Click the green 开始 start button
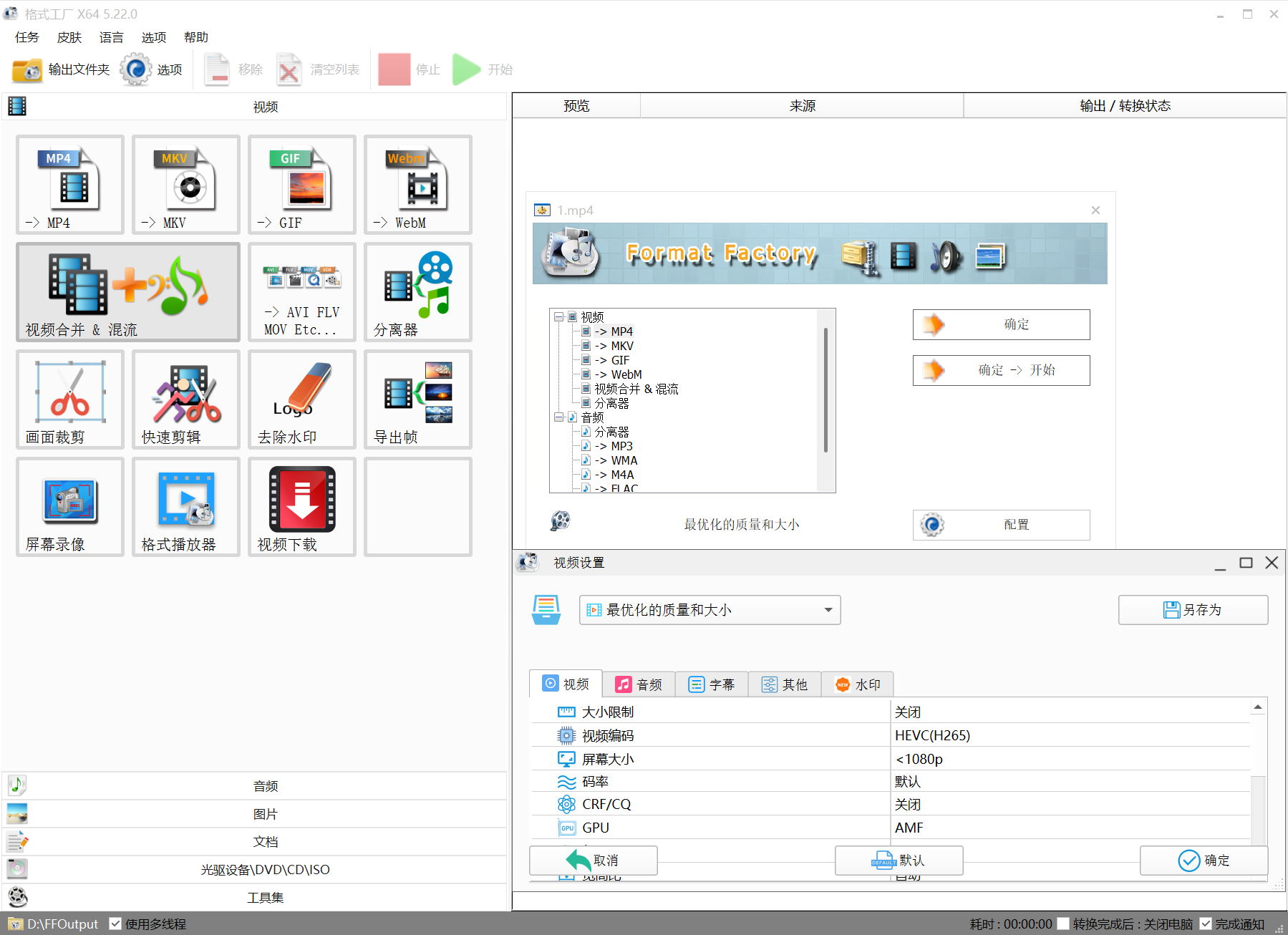This screenshot has width=1288, height=935. coord(483,69)
